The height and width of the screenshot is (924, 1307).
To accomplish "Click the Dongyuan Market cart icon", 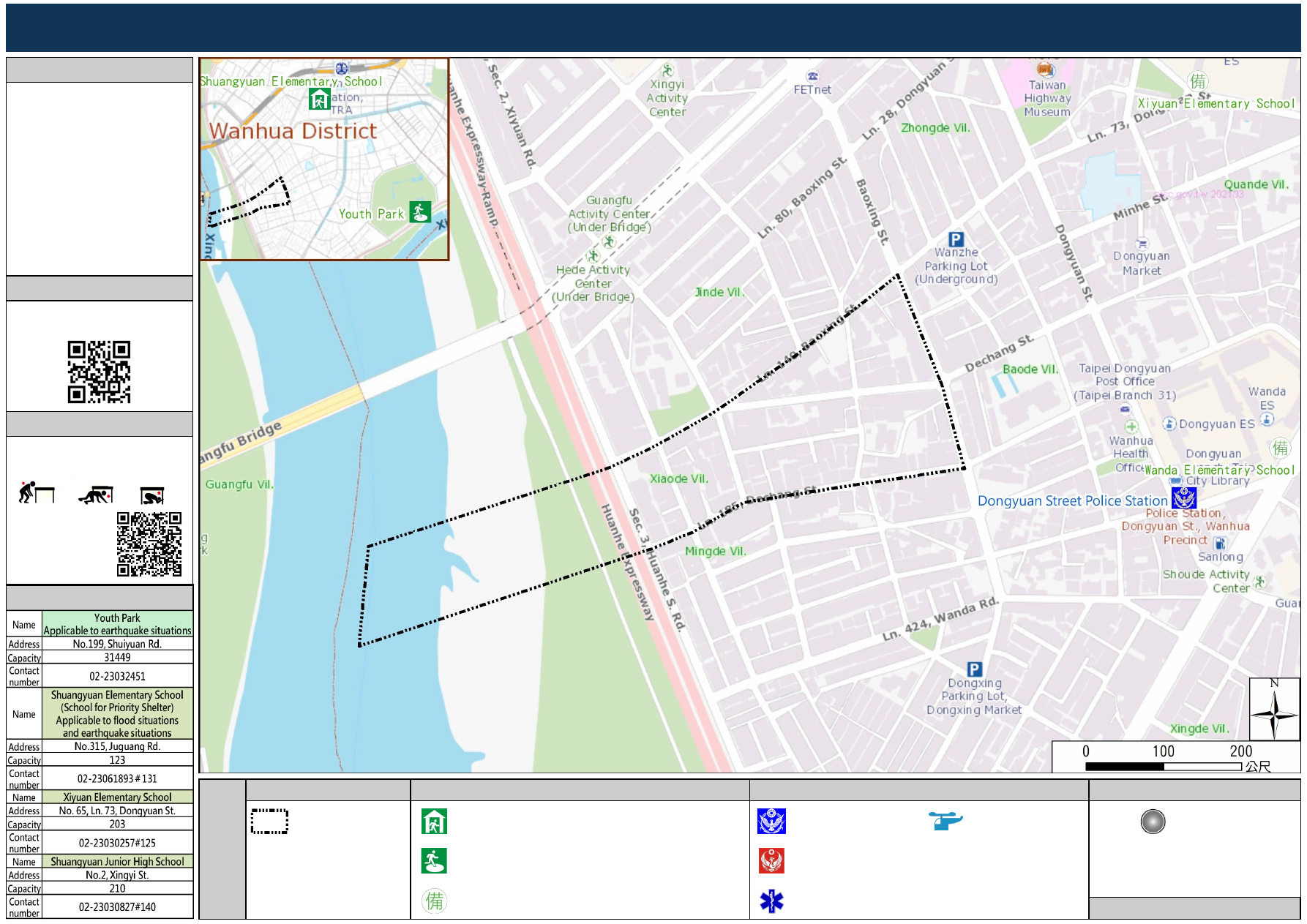I will pyautogui.click(x=1142, y=243).
